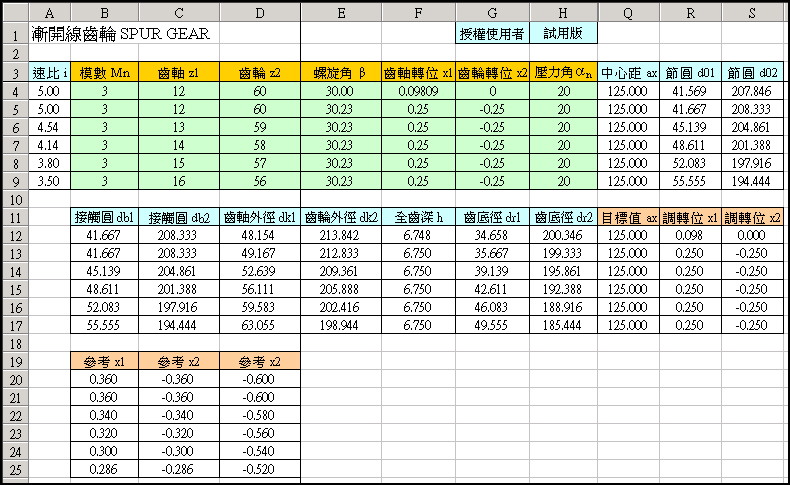The image size is (790, 485).
Task: Select the 參考 x1 header cell
Action: pyautogui.click(x=104, y=362)
